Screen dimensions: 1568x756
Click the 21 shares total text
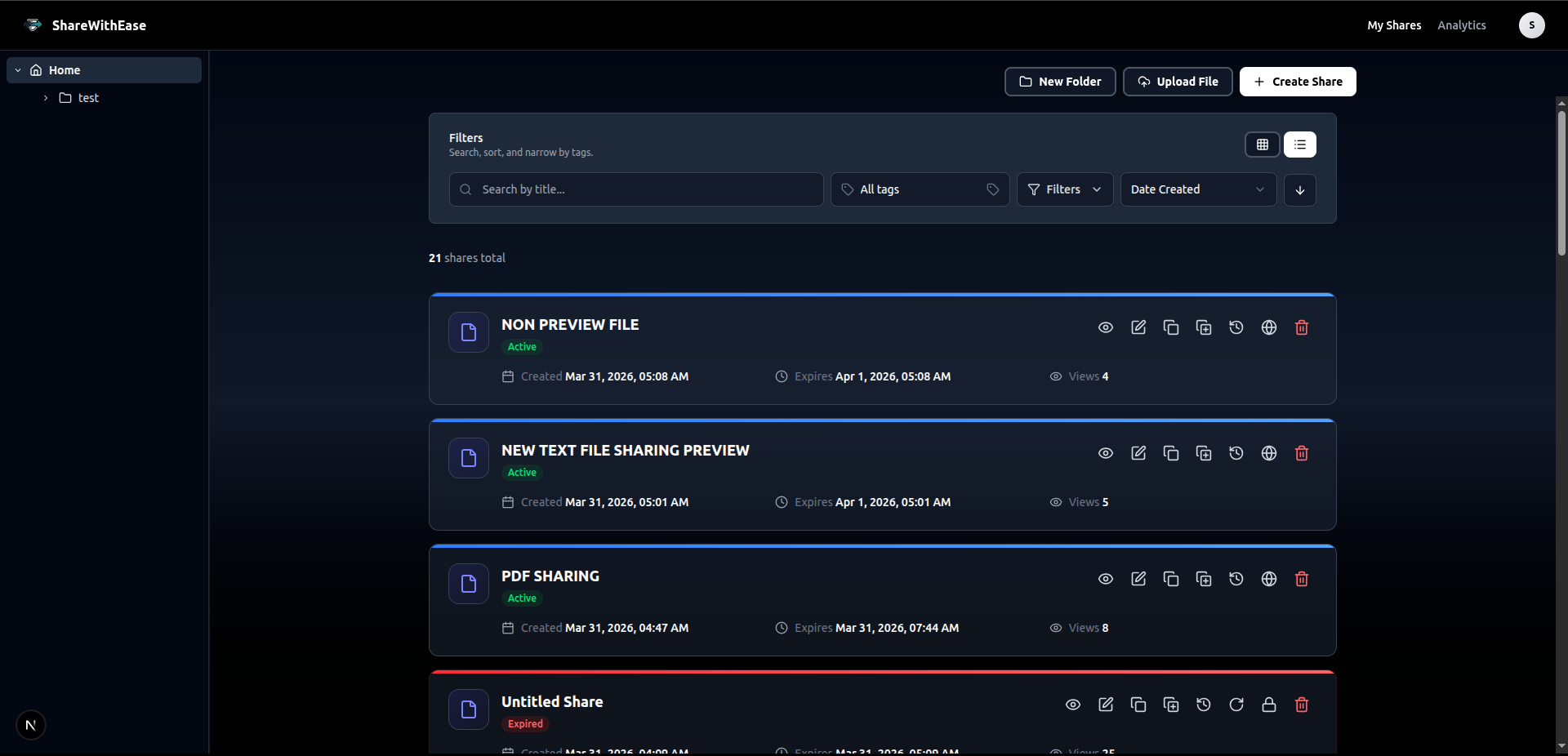(x=467, y=258)
